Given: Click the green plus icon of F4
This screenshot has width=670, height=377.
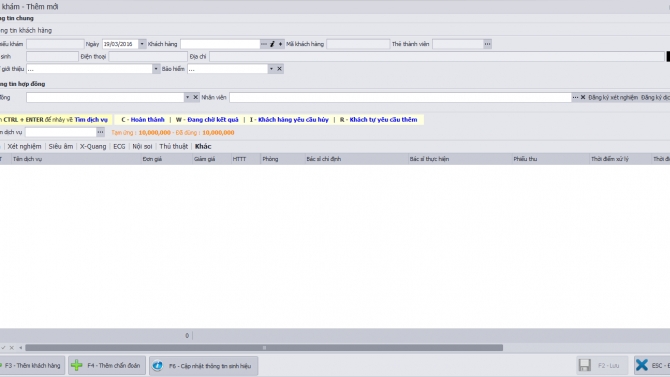Looking at the screenshot, I should [x=77, y=365].
